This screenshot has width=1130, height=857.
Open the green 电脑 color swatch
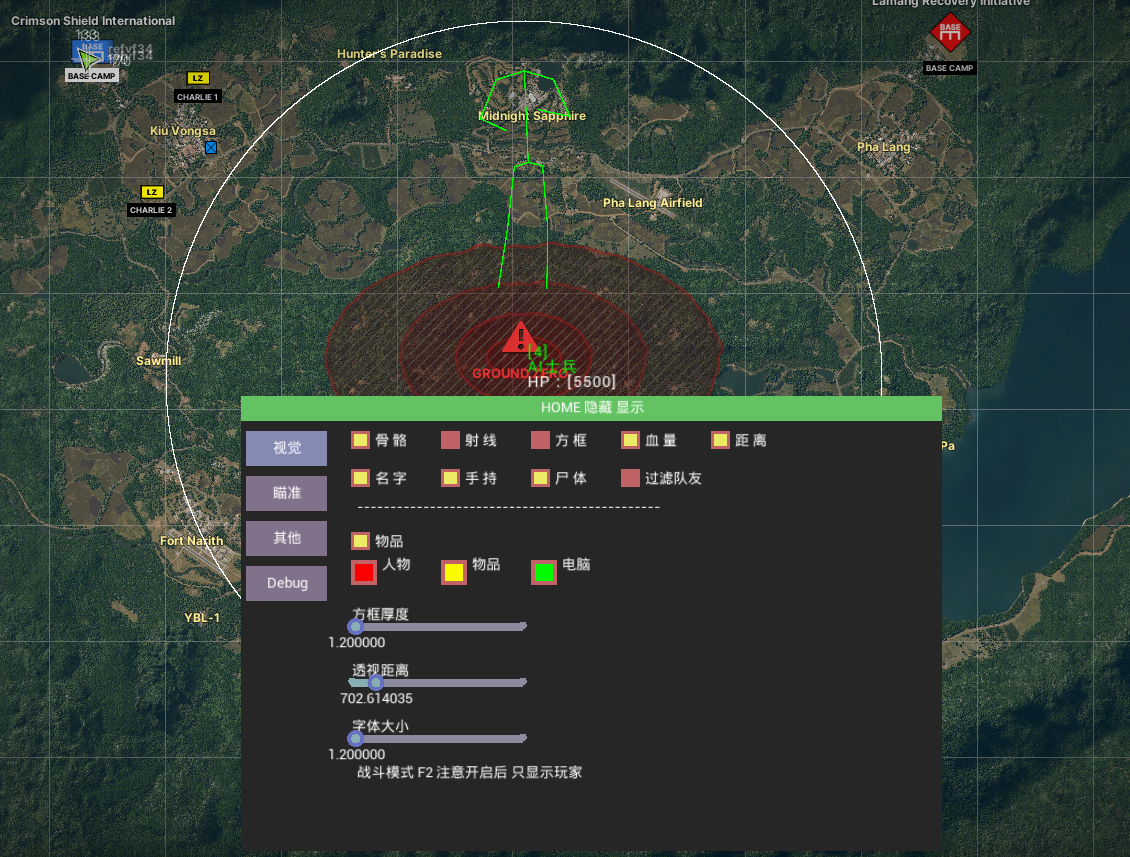544,572
